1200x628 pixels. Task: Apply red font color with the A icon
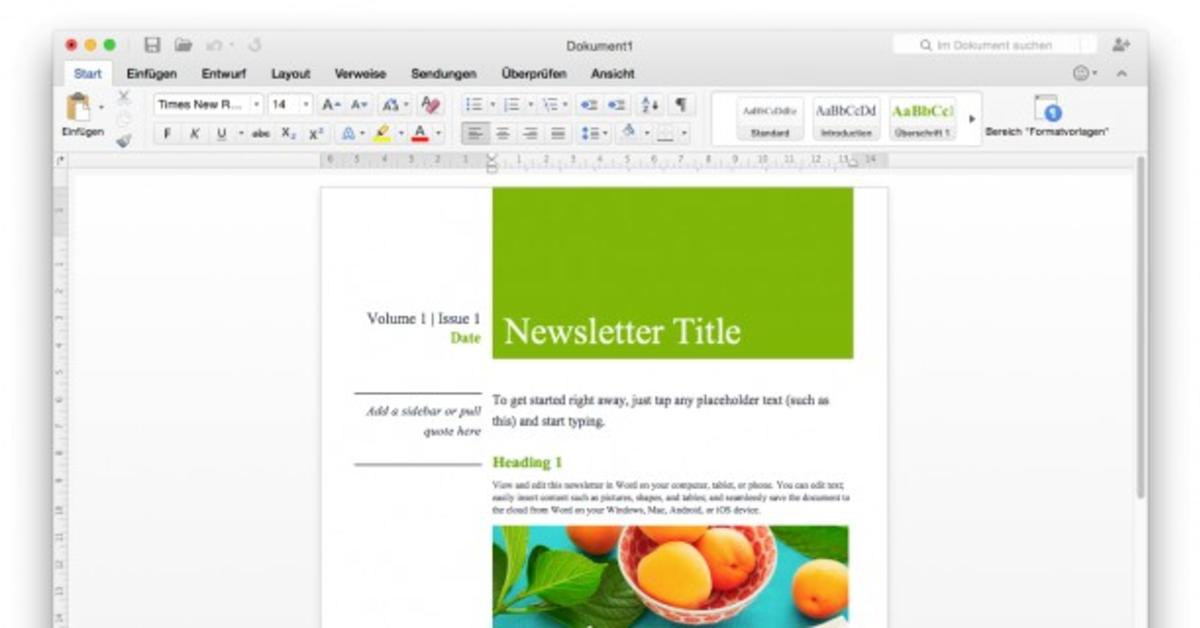tap(420, 133)
